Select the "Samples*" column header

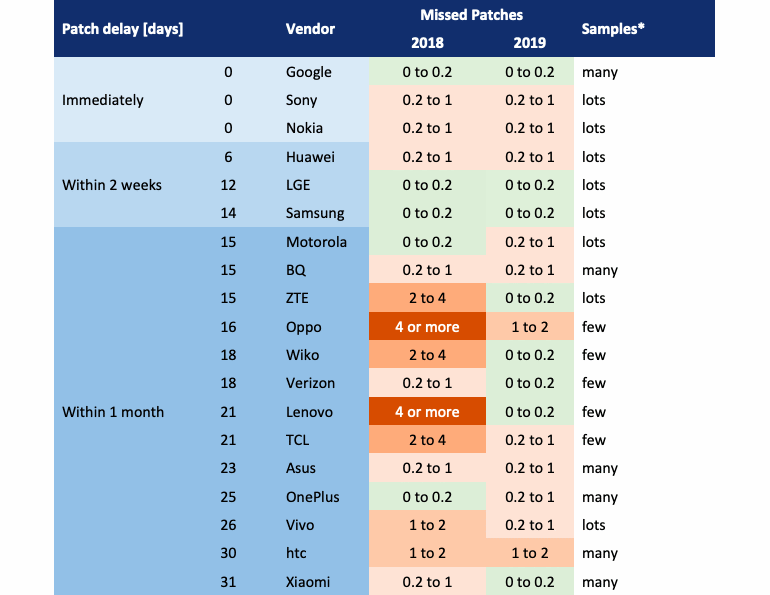612,29
